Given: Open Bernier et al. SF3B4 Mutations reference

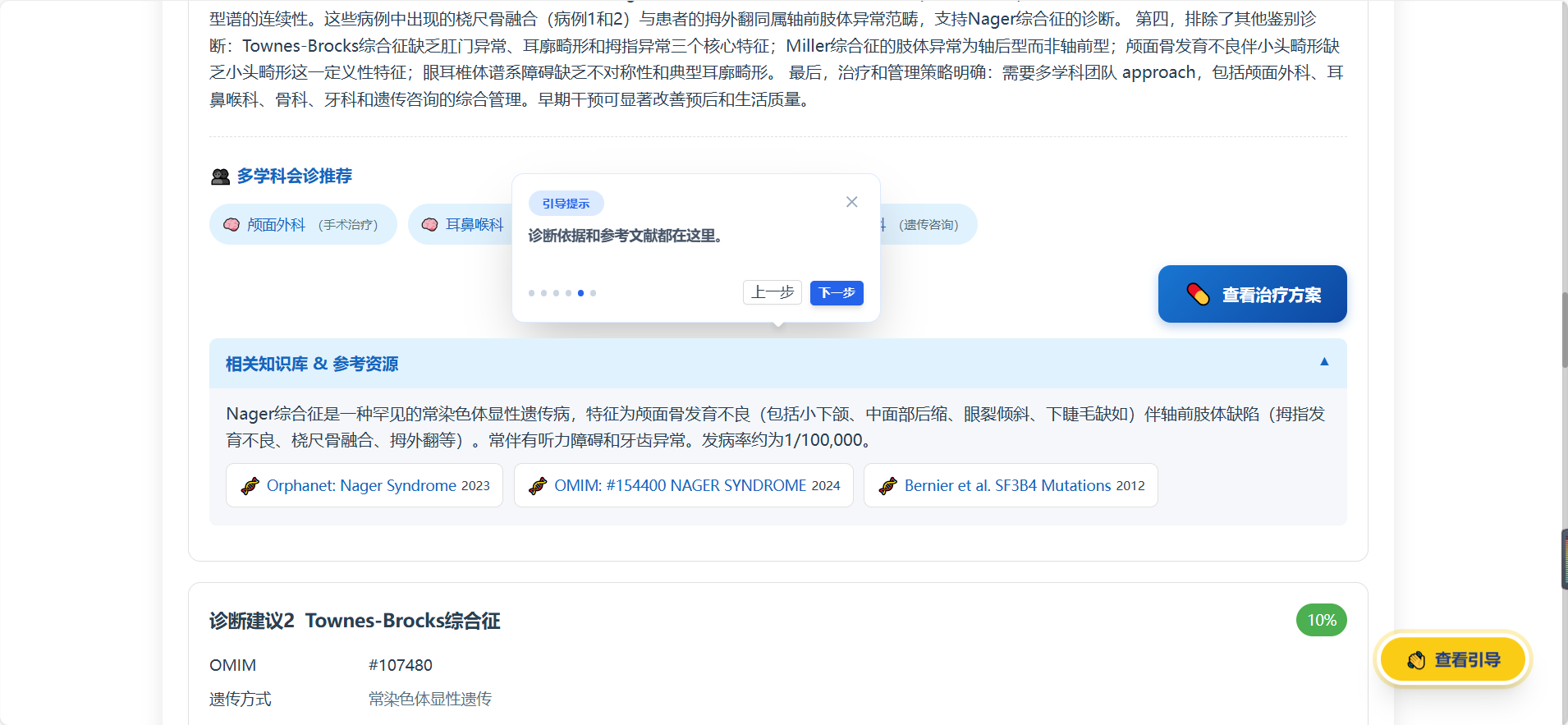Looking at the screenshot, I should pyautogui.click(x=1023, y=486).
